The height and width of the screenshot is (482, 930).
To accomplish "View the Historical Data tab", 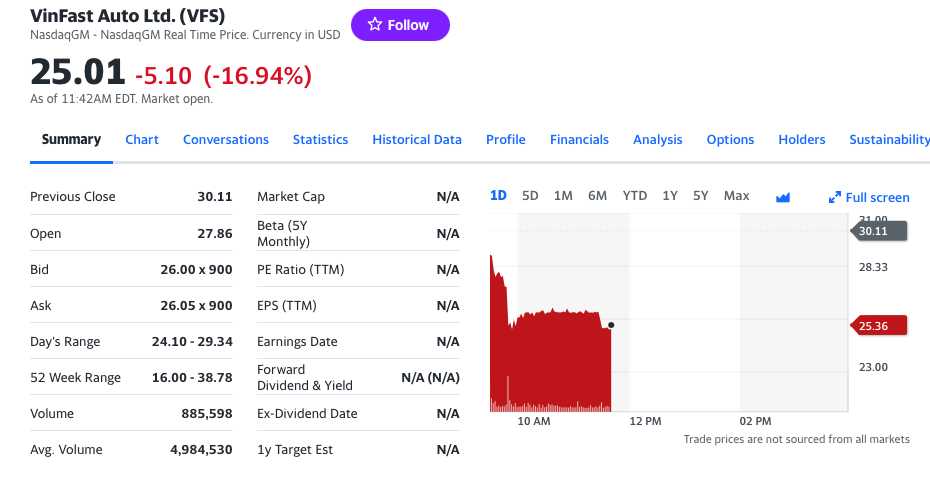I will click(x=417, y=139).
